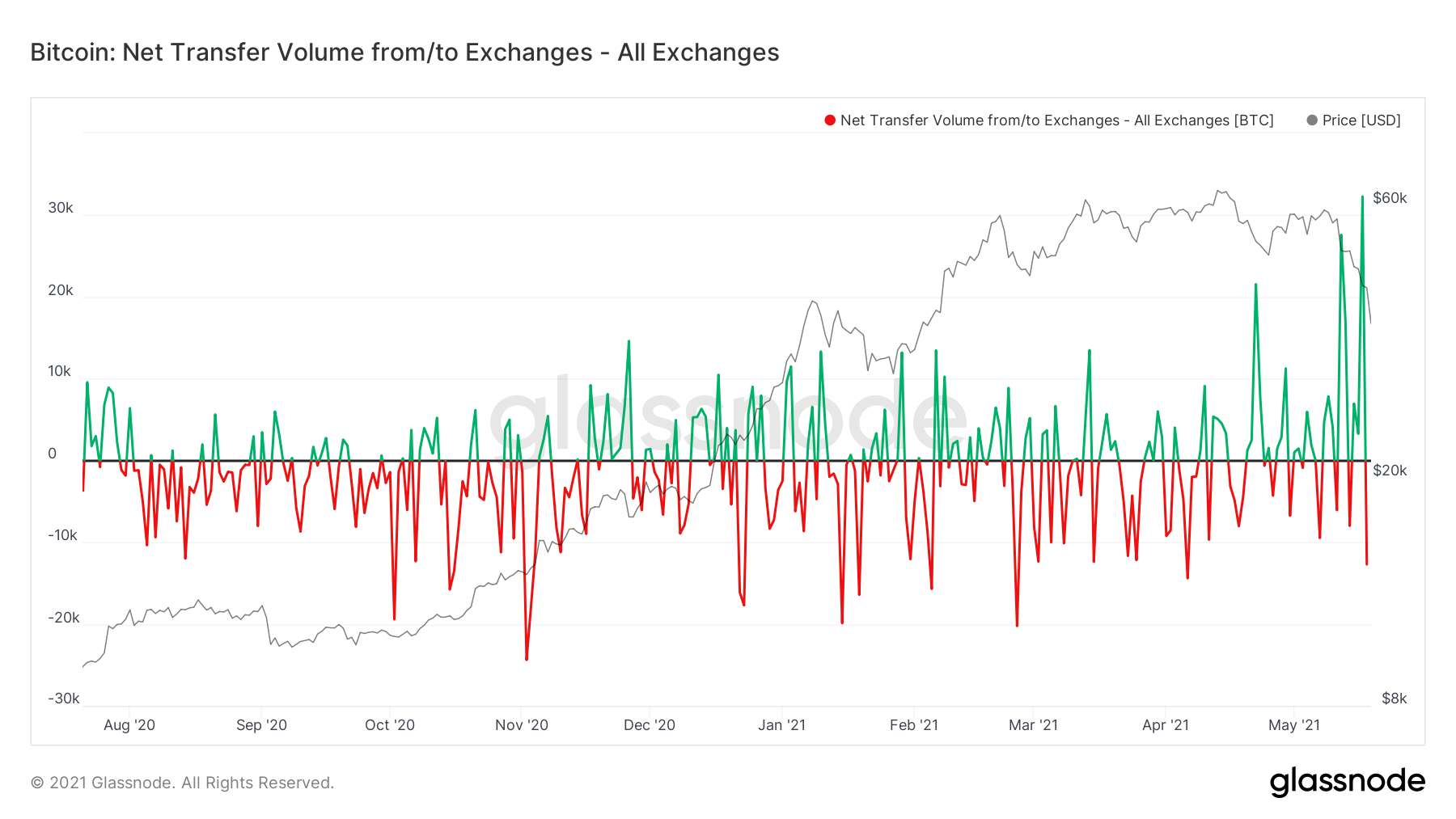This screenshot has width=1456, height=819.
Task: Select the Nov '20 x-axis label
Action: pos(522,725)
